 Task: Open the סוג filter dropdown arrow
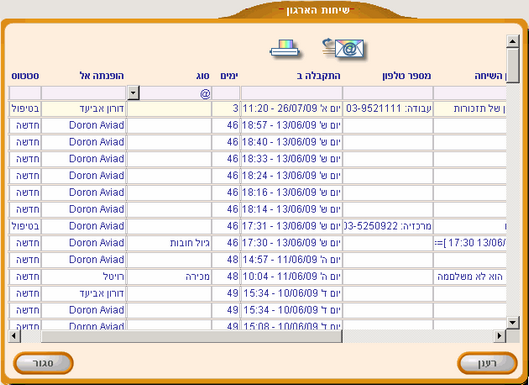pyautogui.click(x=134, y=93)
